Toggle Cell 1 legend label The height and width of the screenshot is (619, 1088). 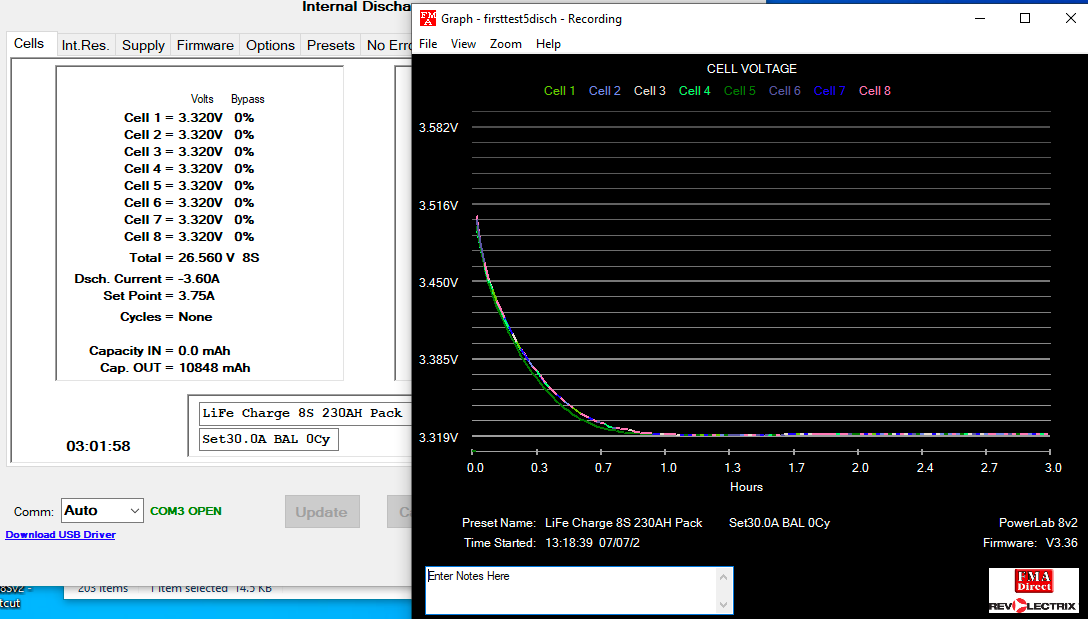coord(559,91)
